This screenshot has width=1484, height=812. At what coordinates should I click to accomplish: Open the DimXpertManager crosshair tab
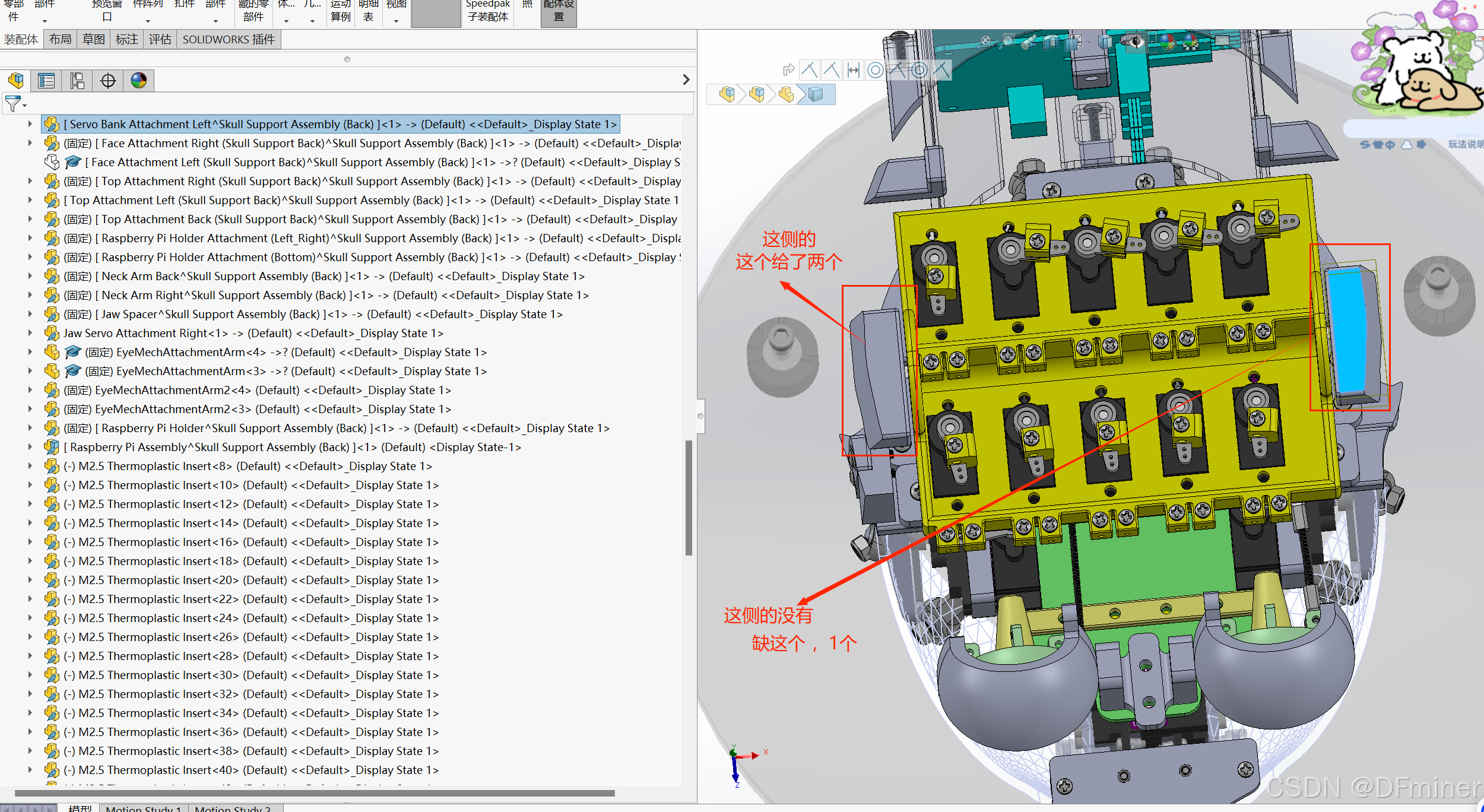(x=108, y=81)
